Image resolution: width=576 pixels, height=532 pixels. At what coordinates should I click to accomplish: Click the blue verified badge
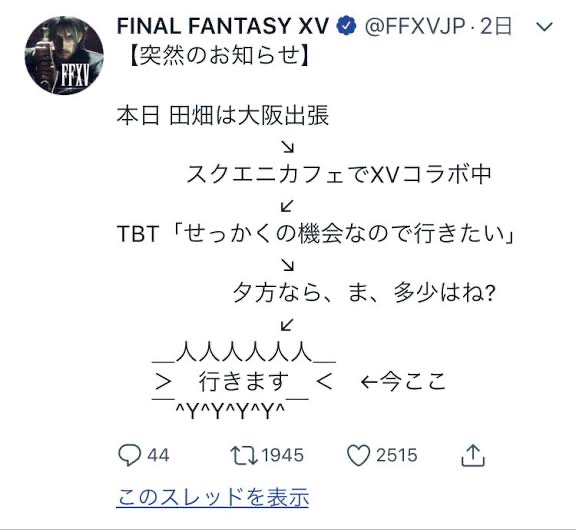(x=346, y=26)
